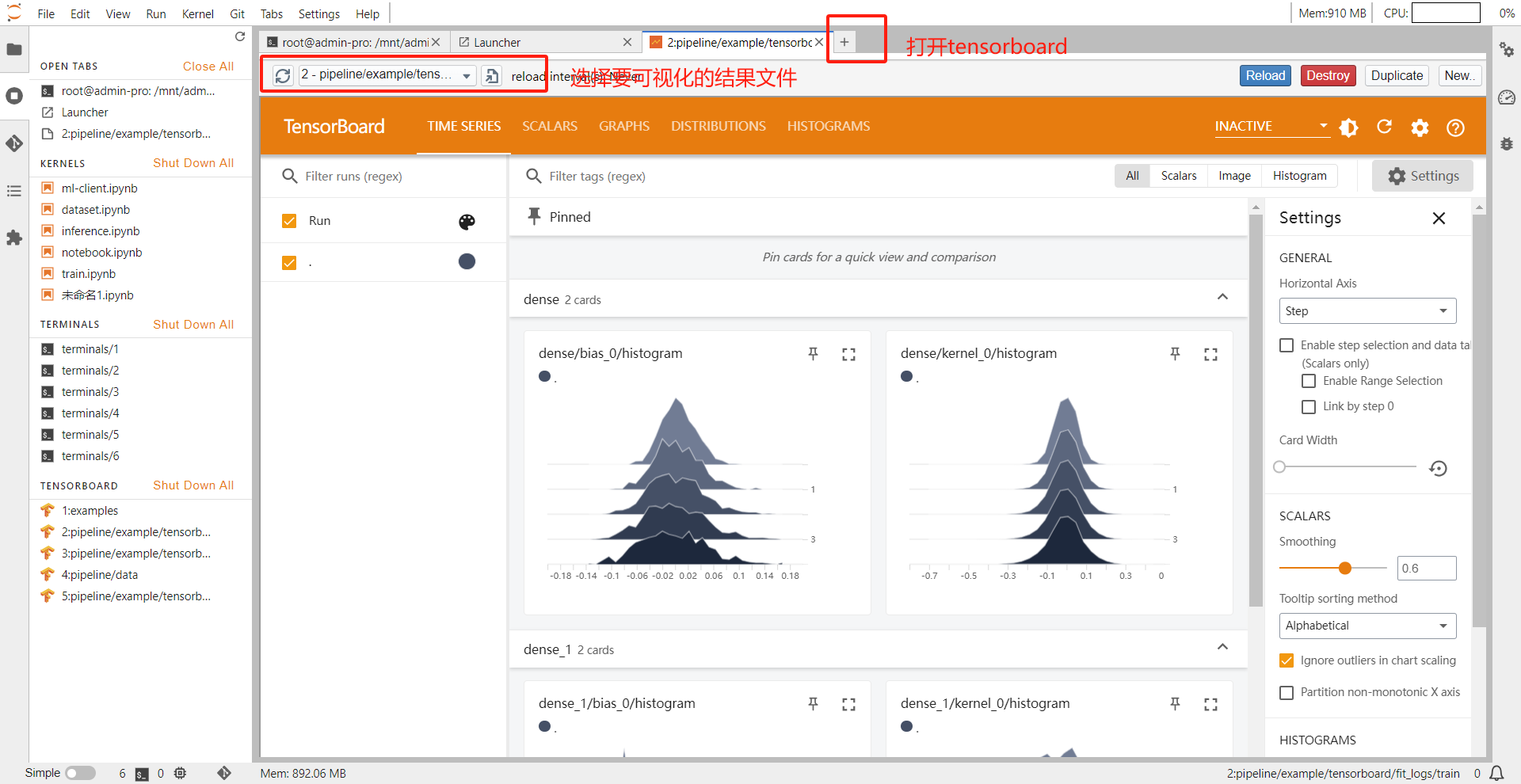The width and height of the screenshot is (1521, 784).
Task: Open the extension manager puzzle icon
Action: [14, 238]
